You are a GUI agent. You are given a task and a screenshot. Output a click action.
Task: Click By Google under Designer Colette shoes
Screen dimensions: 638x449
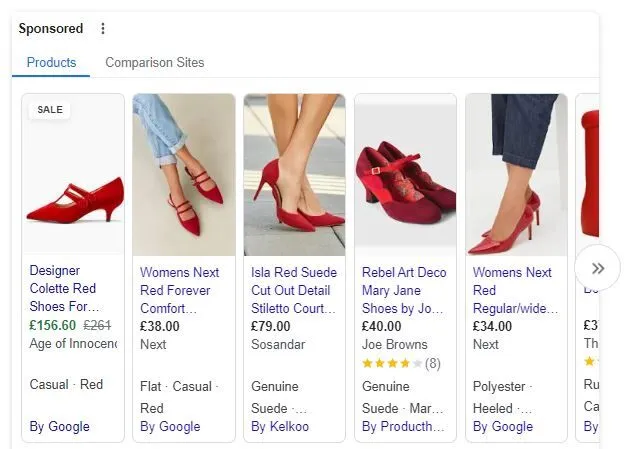click(59, 426)
